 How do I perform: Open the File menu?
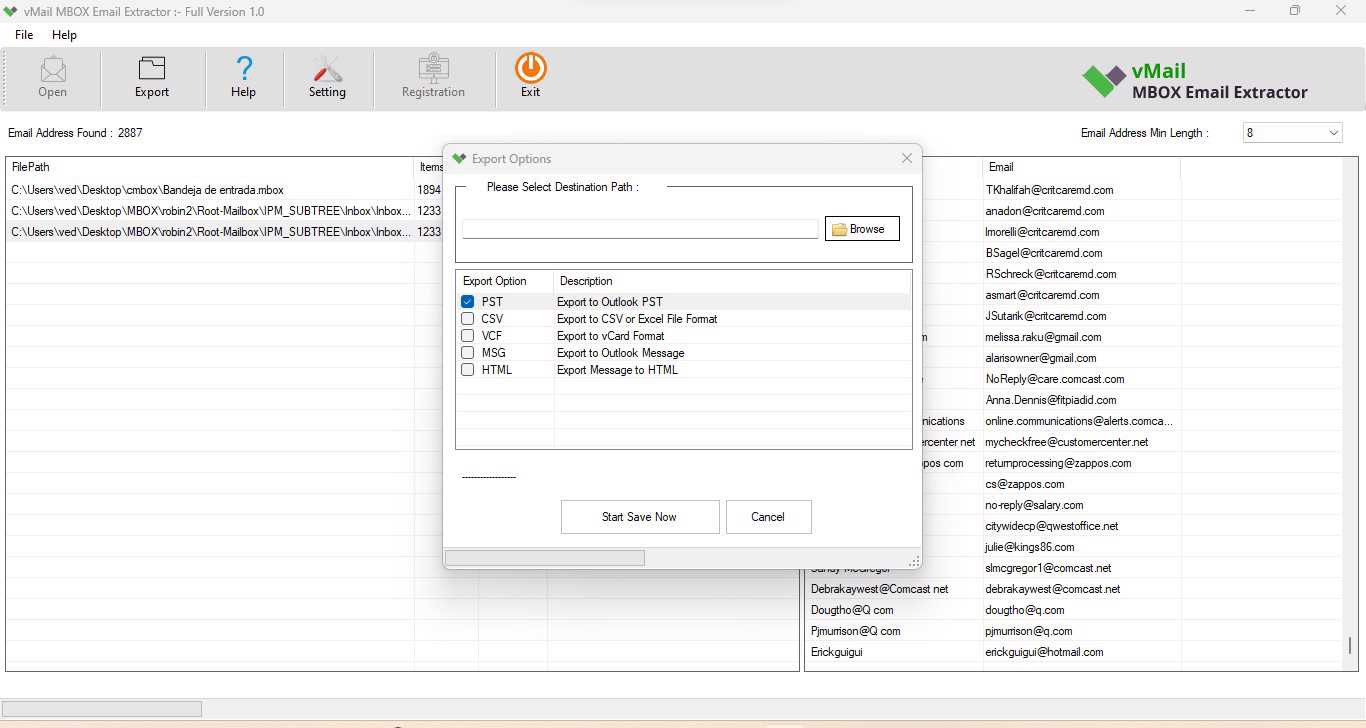(24, 35)
